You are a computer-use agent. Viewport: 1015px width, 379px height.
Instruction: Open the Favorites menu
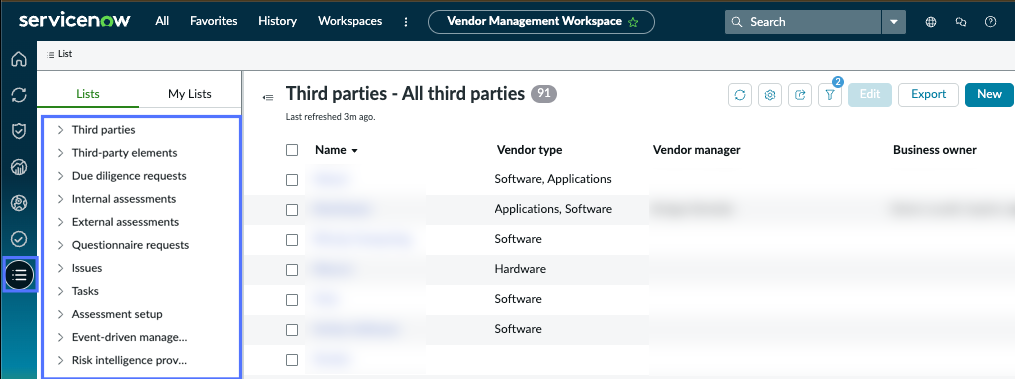[x=214, y=21]
